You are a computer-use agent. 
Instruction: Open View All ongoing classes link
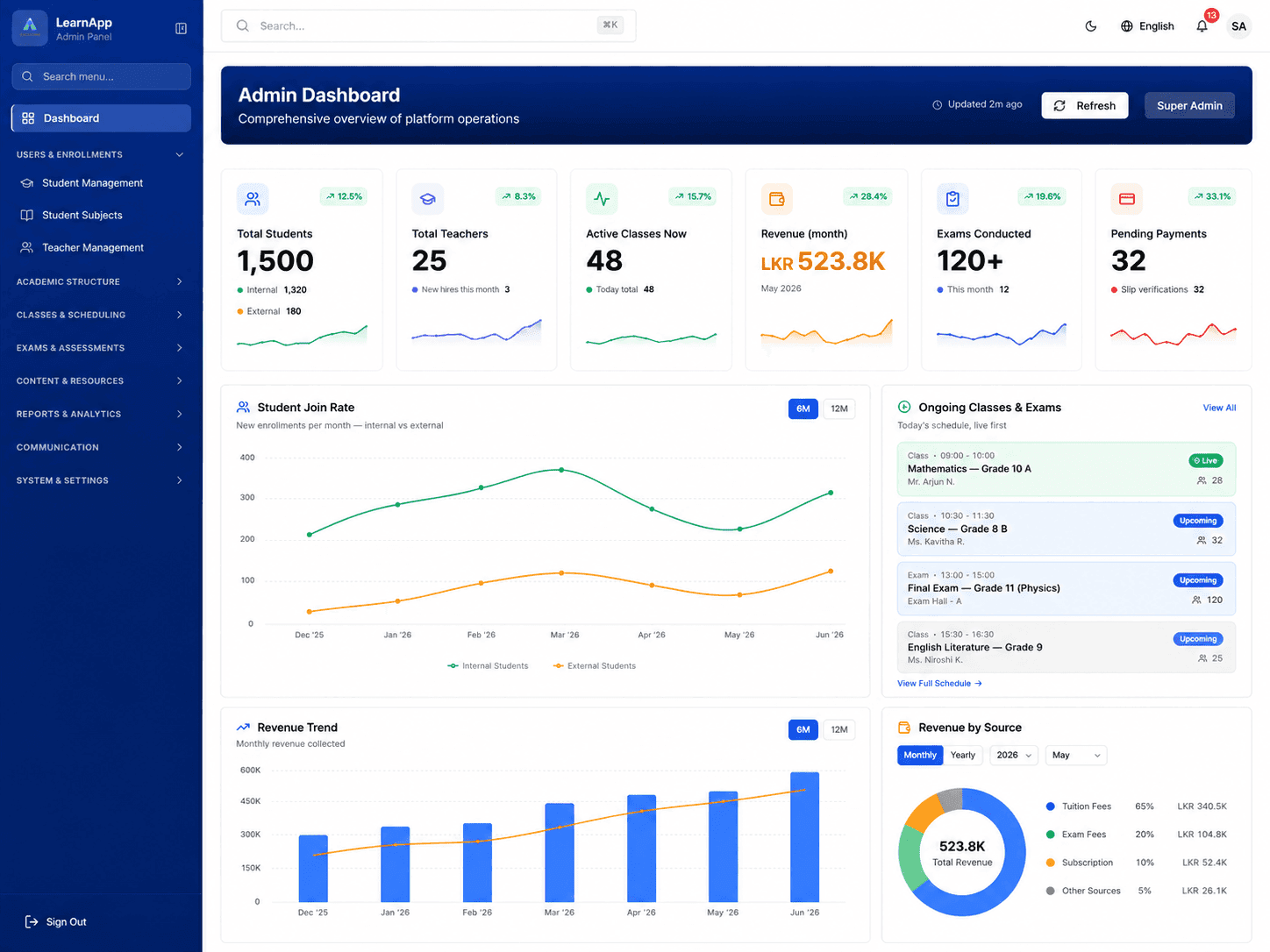click(x=1219, y=409)
